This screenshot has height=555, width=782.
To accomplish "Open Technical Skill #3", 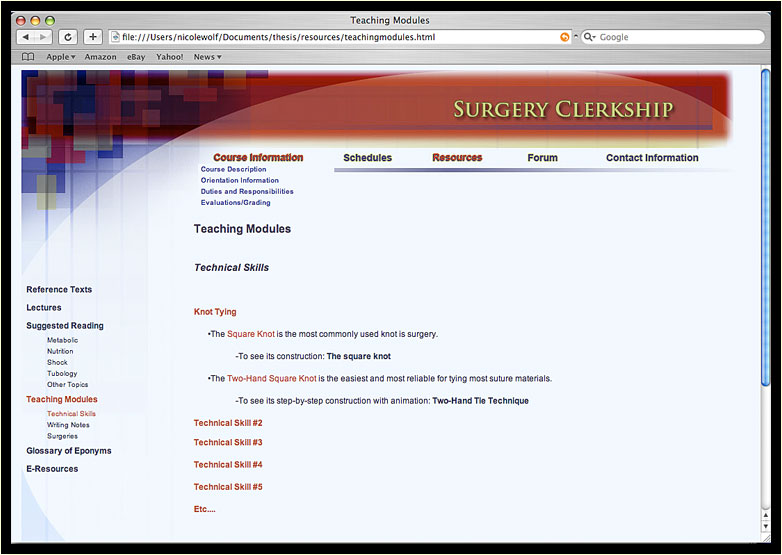I will pyautogui.click(x=228, y=442).
